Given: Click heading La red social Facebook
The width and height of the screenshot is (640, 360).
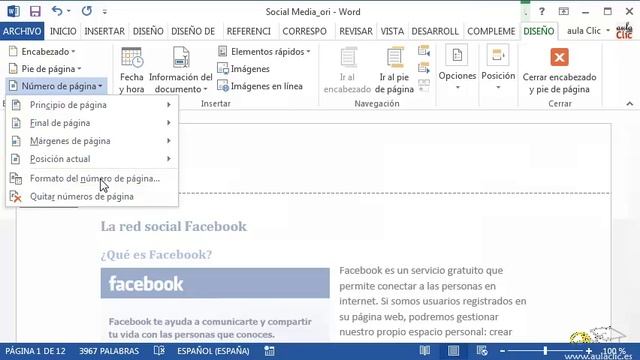Looking at the screenshot, I should tap(174, 227).
